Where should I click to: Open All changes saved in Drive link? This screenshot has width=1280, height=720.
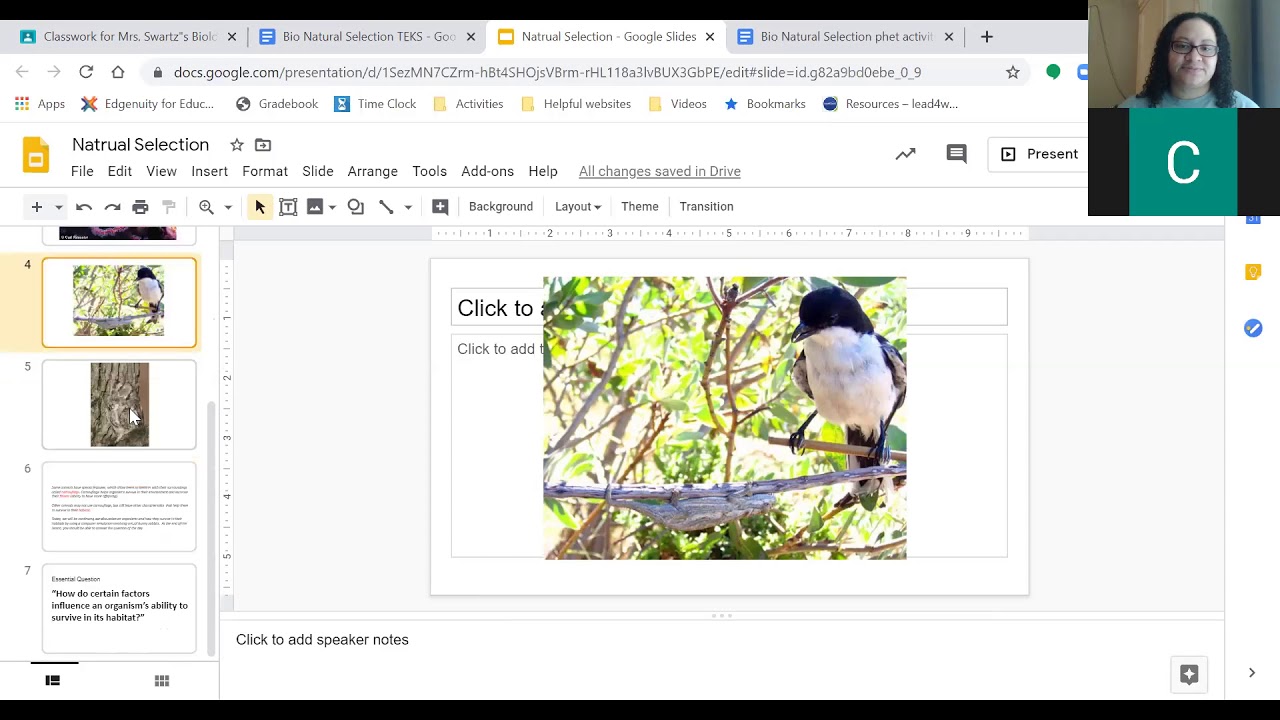pyautogui.click(x=660, y=171)
